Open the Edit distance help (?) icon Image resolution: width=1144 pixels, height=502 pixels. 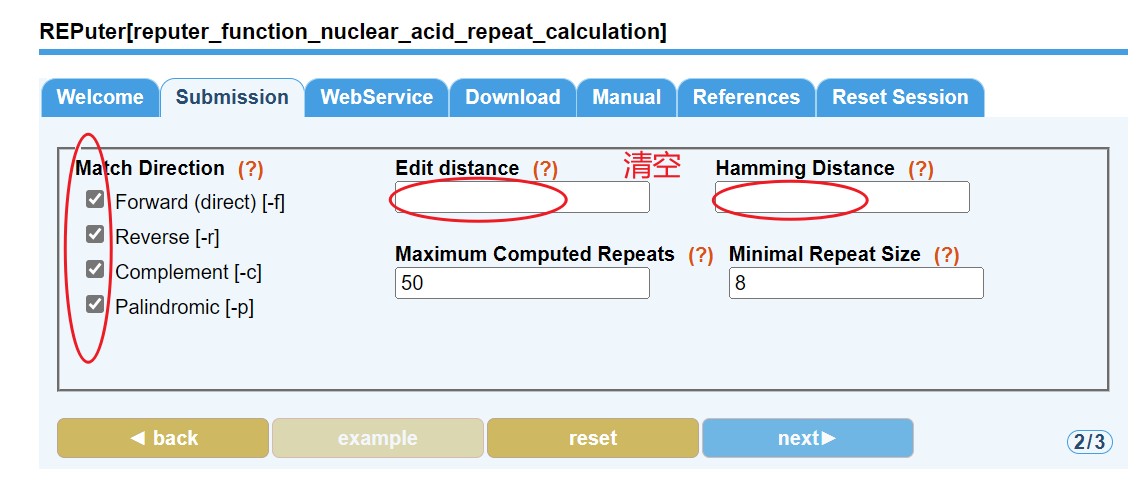click(545, 169)
